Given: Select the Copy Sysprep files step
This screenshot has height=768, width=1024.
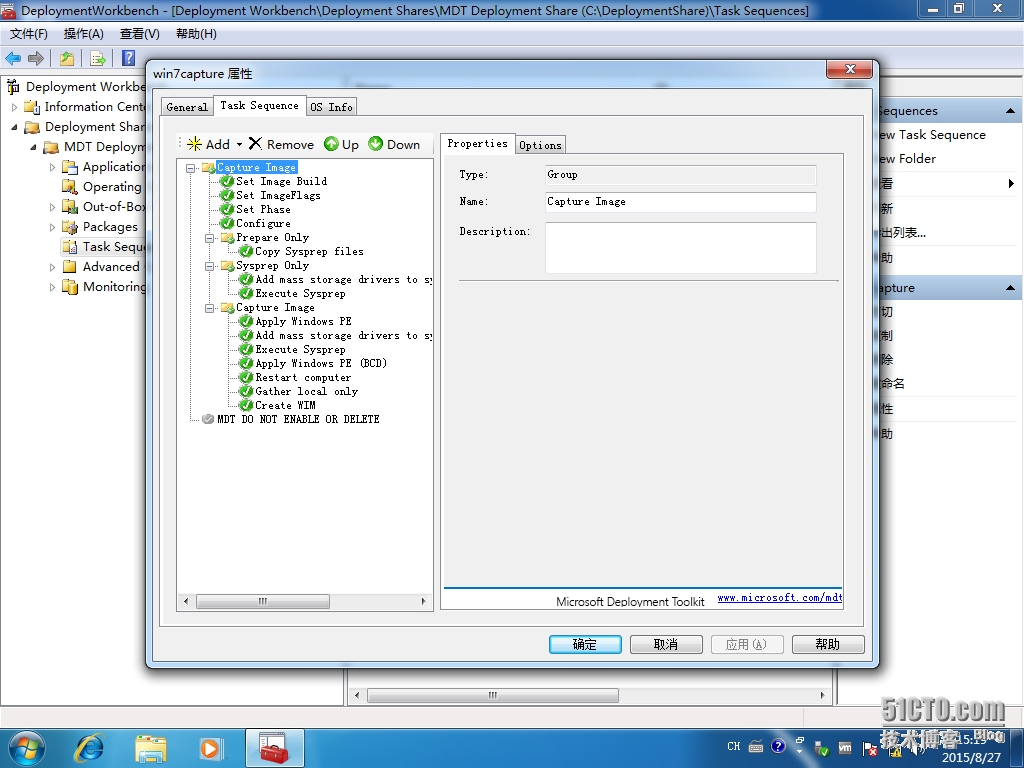Looking at the screenshot, I should tap(309, 251).
